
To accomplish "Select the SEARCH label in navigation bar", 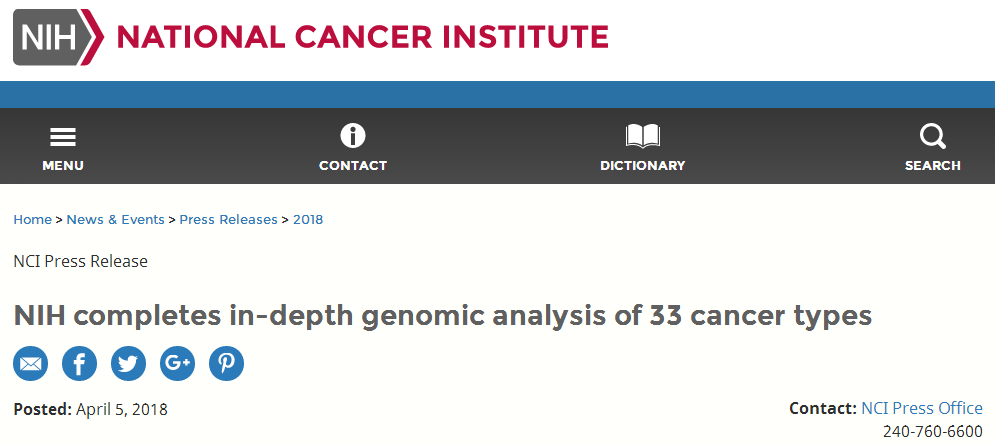I will (933, 166).
